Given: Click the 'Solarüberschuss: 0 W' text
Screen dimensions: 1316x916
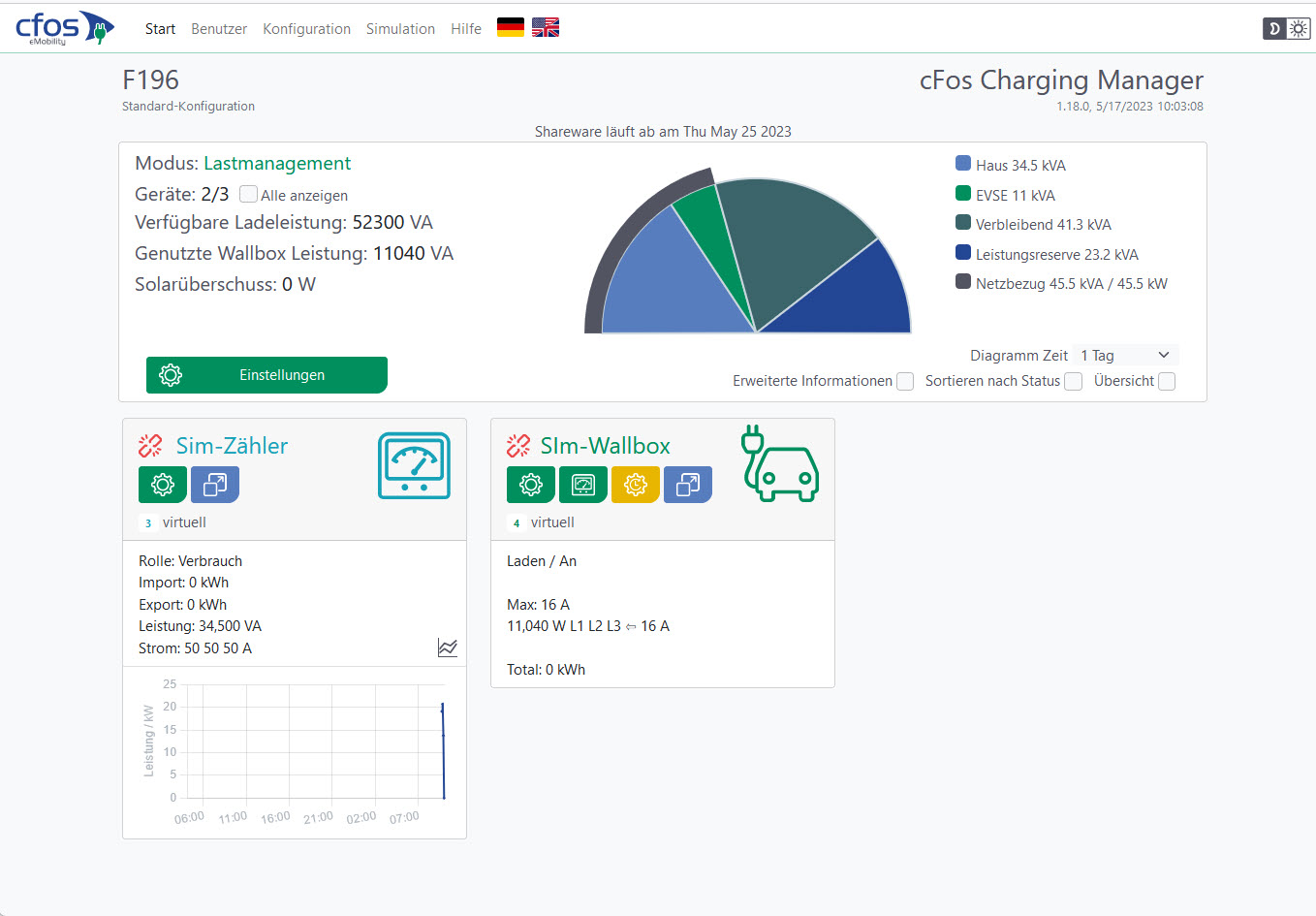Looking at the screenshot, I should coord(225,285).
